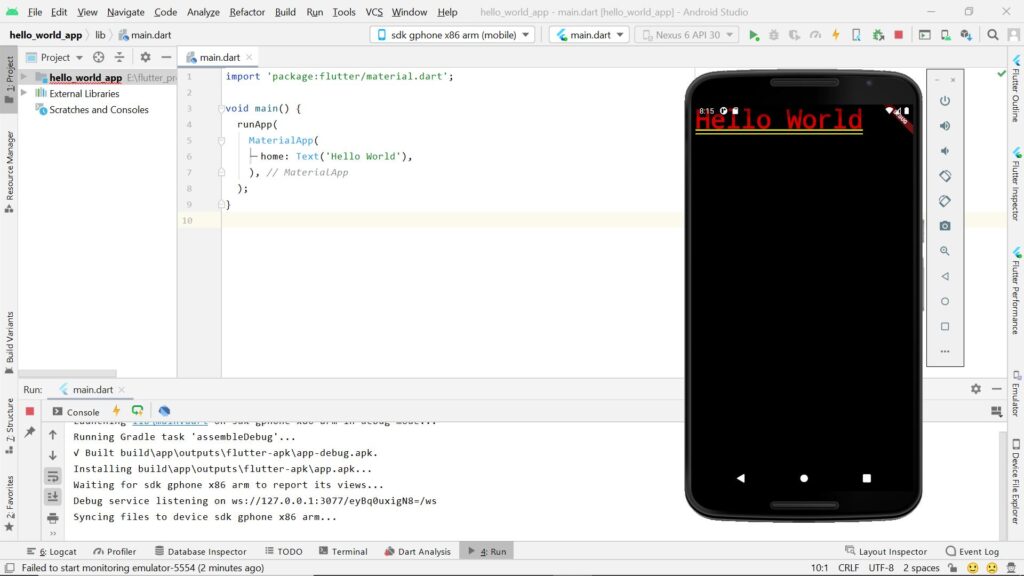This screenshot has height=576, width=1024.
Task: Expand External Libraries node
Action: pyautogui.click(x=24, y=93)
